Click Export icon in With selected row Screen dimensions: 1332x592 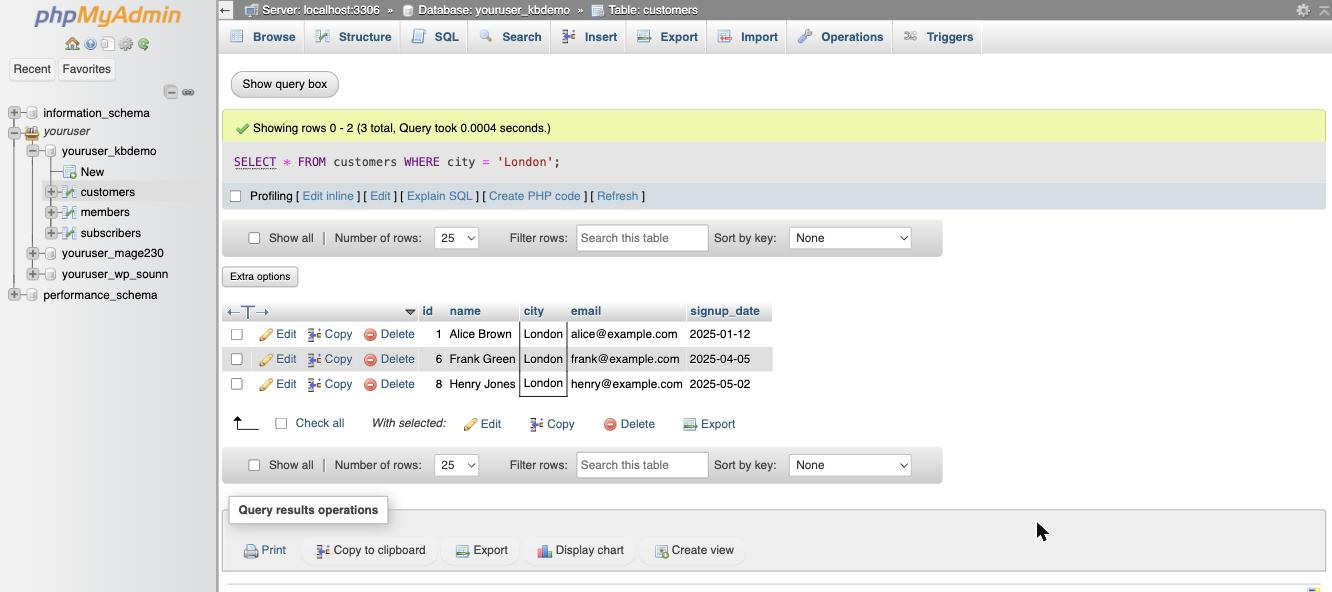pos(690,425)
